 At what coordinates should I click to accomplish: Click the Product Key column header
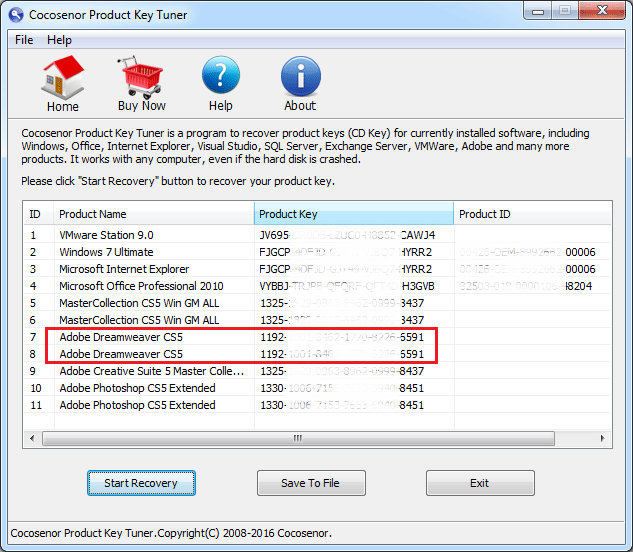[354, 214]
